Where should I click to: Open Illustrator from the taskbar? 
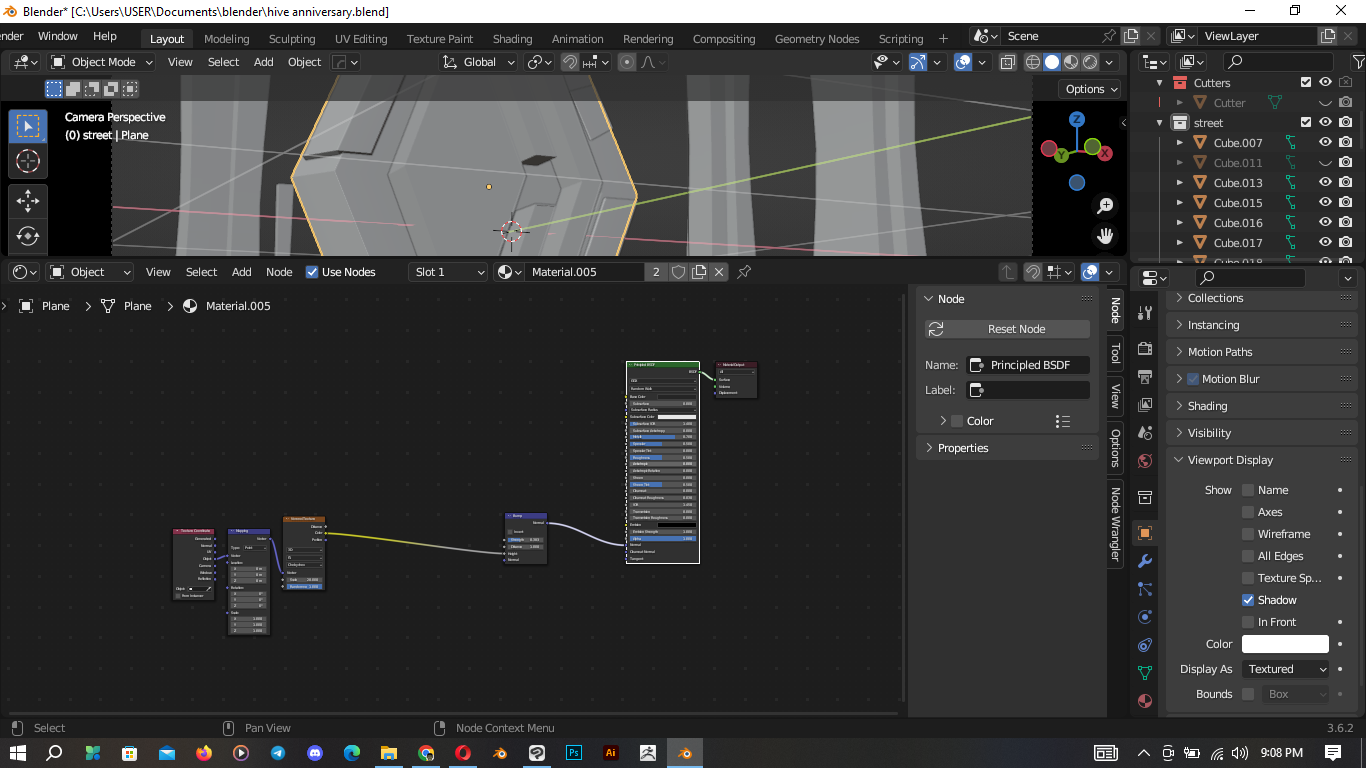point(611,753)
